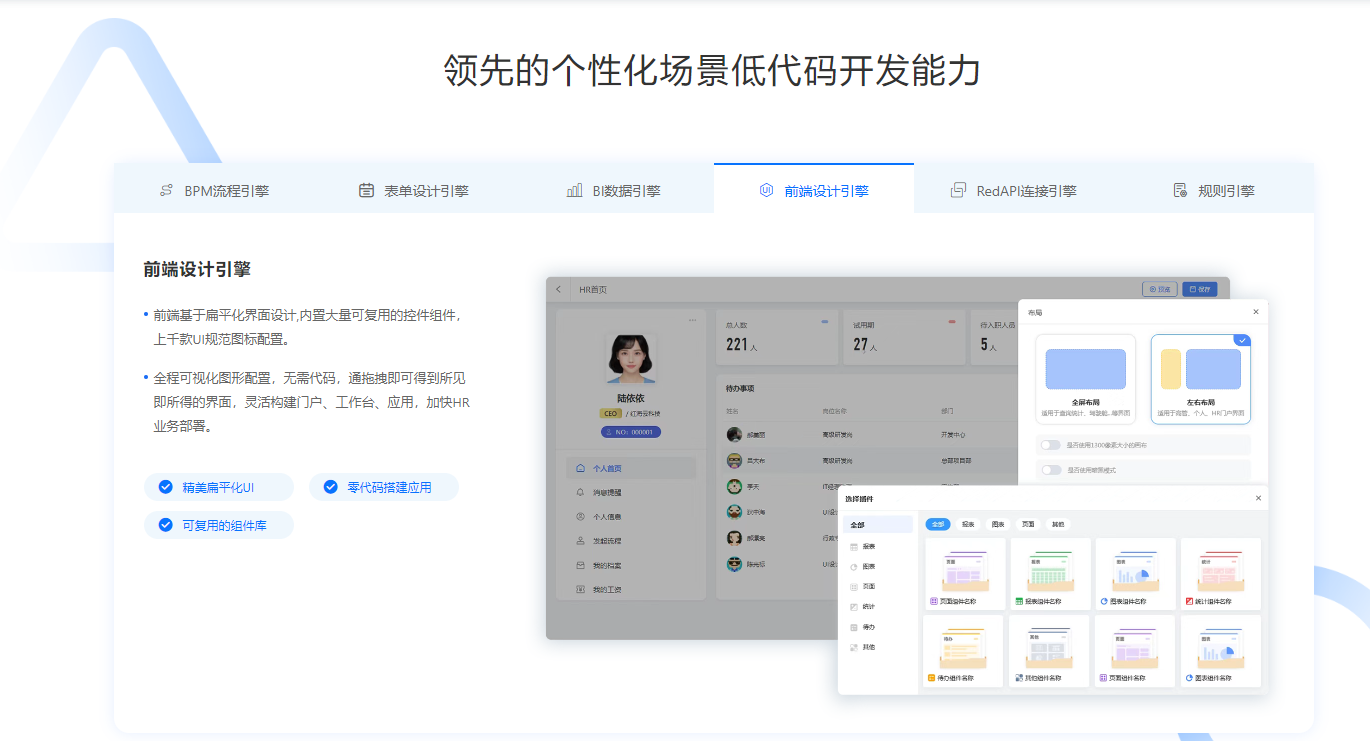Click the 待办事项 section heading
The width and height of the screenshot is (1370, 741).
pyautogui.click(x=740, y=388)
